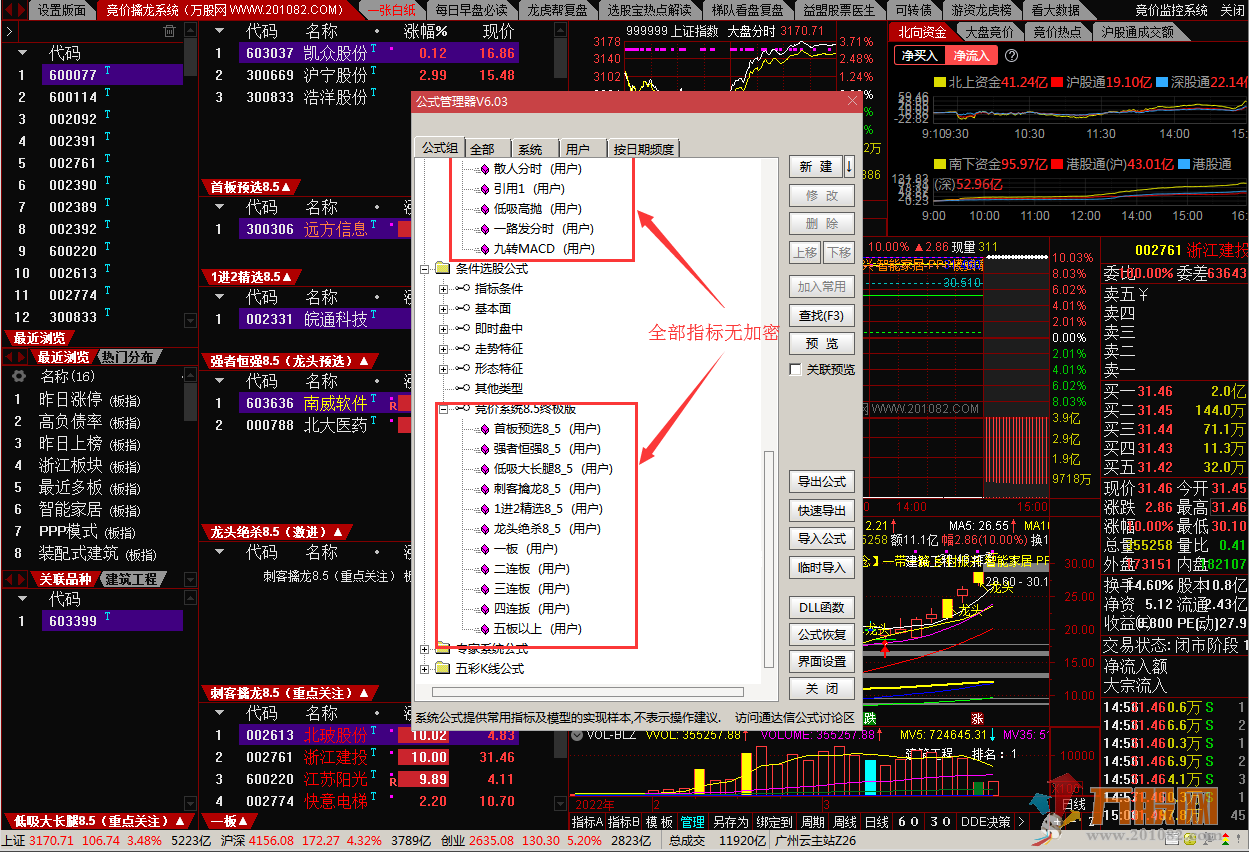Select the 引用1 formula icon
The image size is (1249, 852).
pos(485,189)
